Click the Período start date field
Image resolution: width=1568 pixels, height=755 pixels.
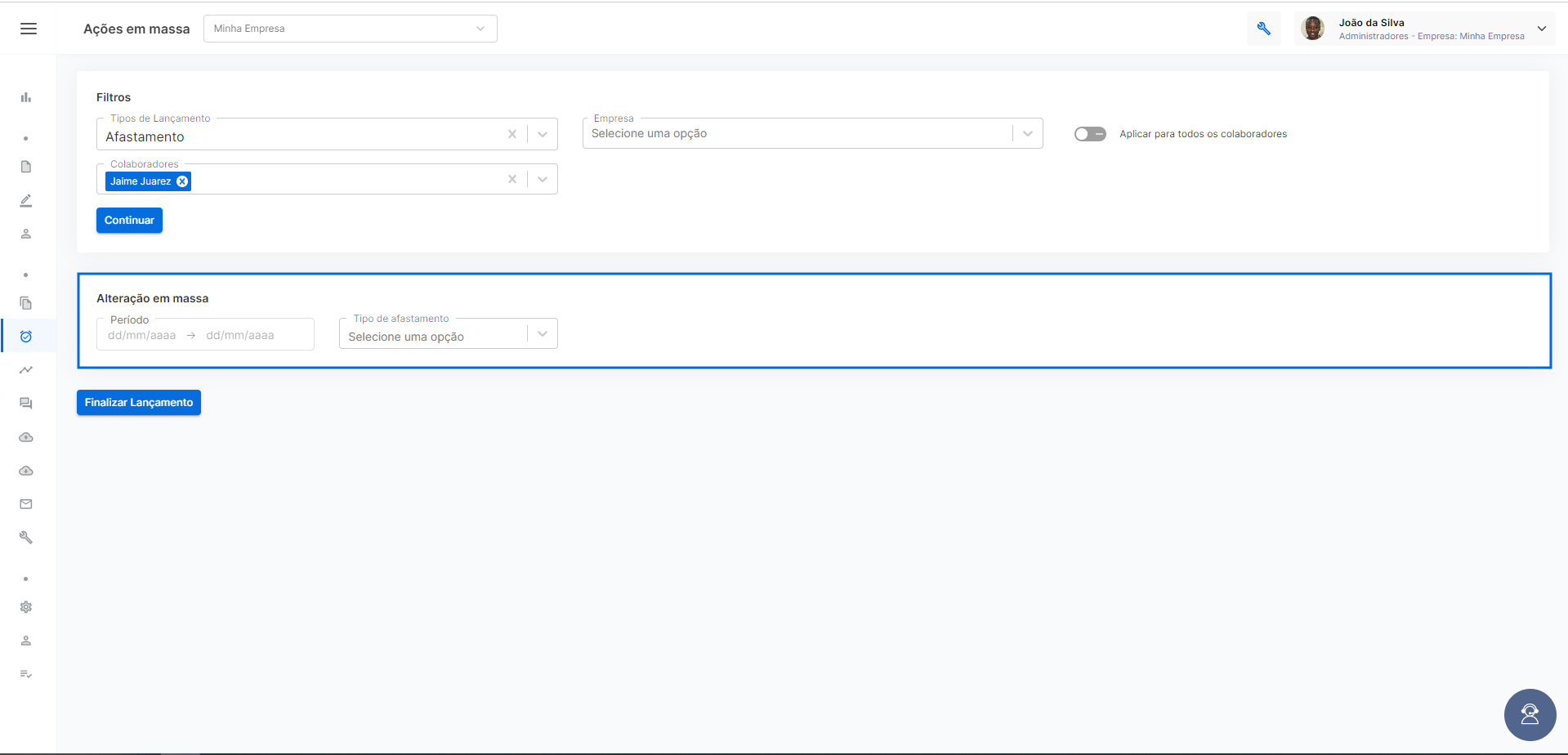[x=142, y=335]
